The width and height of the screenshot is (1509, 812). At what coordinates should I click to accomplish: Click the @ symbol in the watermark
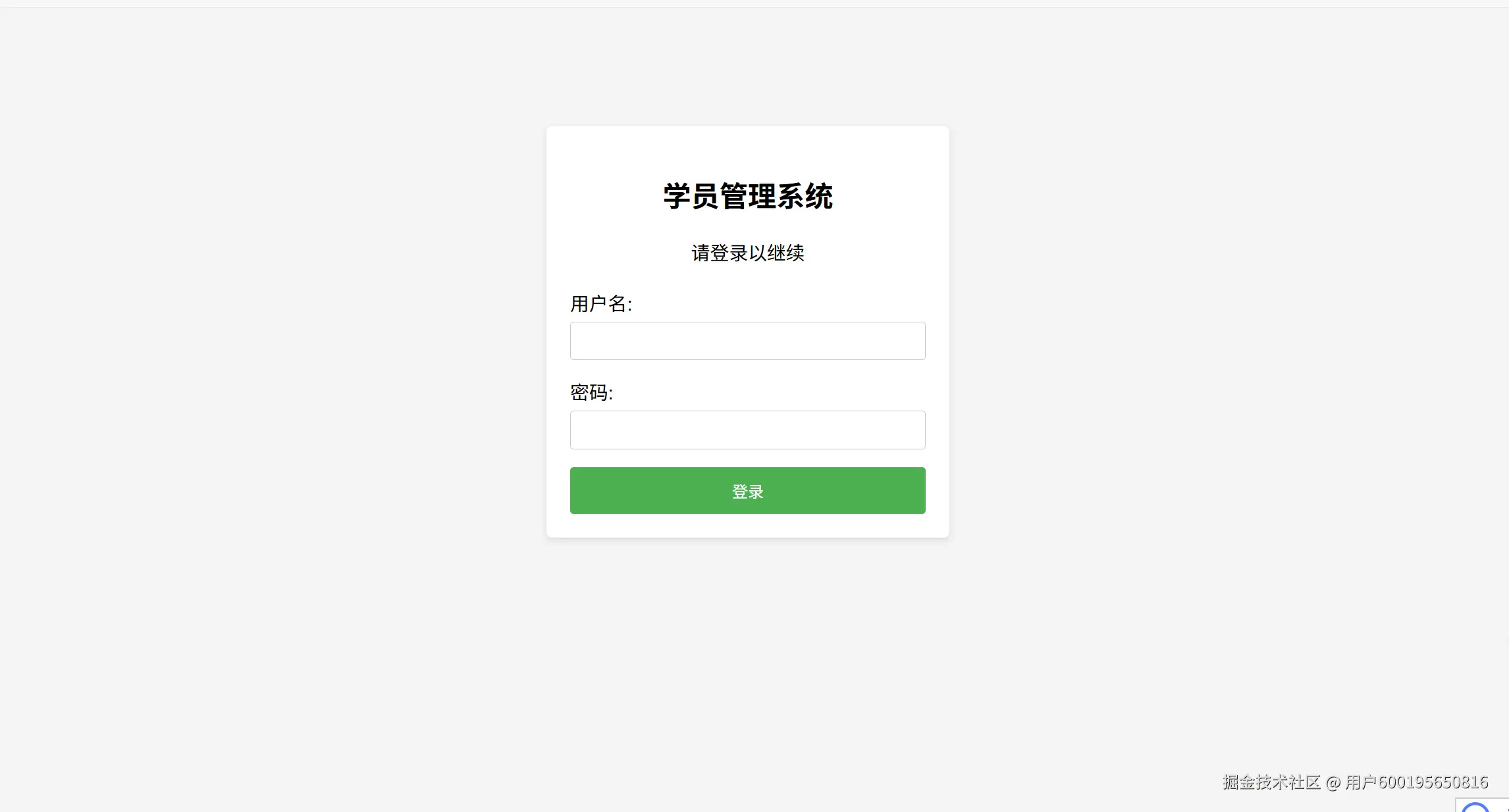(x=1333, y=782)
